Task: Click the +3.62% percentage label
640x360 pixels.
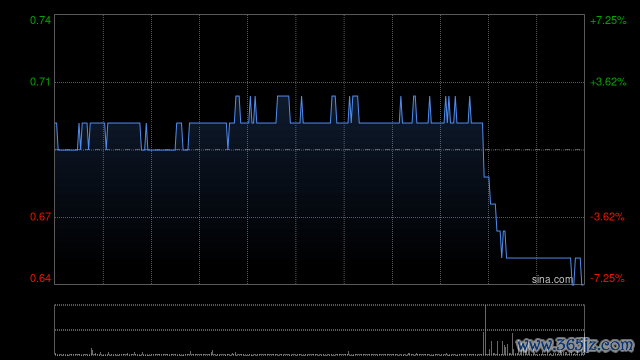Action: point(608,82)
